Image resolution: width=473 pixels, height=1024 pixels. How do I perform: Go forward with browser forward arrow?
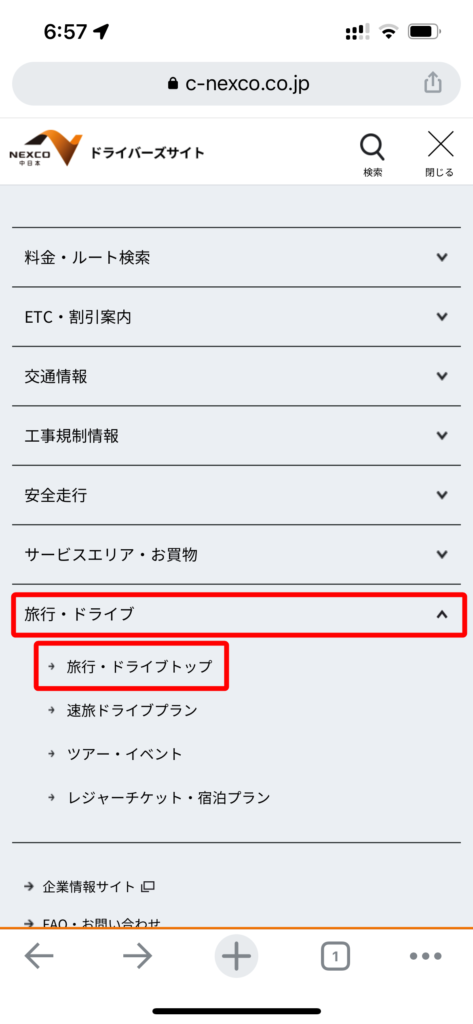point(137,957)
